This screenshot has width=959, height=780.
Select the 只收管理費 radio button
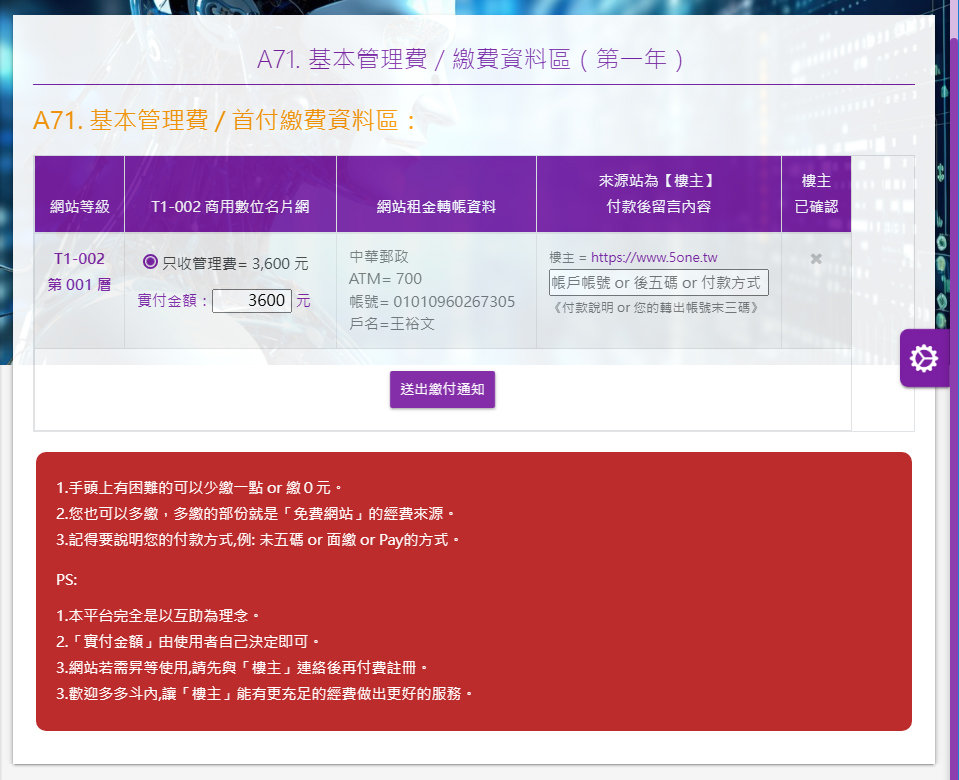coord(151,262)
